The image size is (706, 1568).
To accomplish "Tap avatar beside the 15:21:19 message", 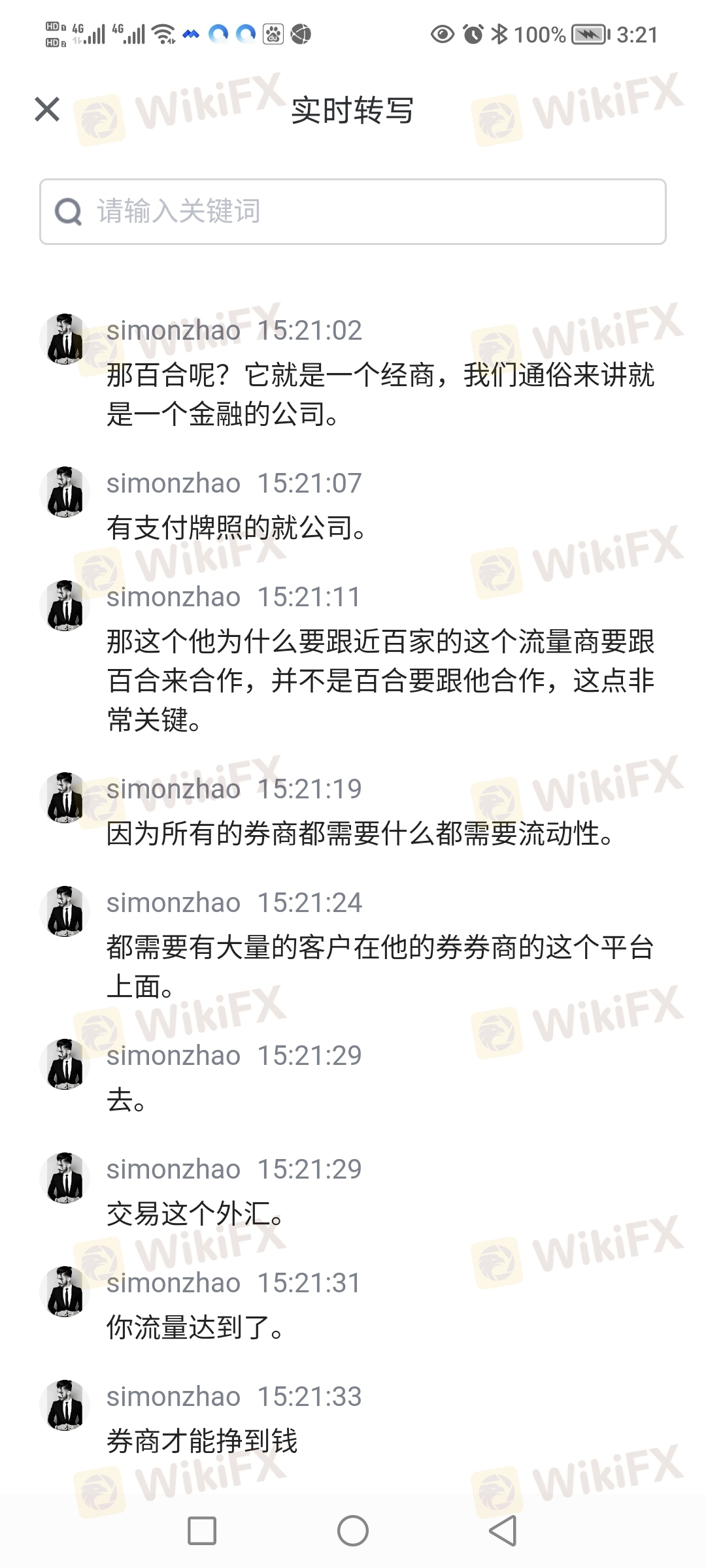I will [64, 798].
